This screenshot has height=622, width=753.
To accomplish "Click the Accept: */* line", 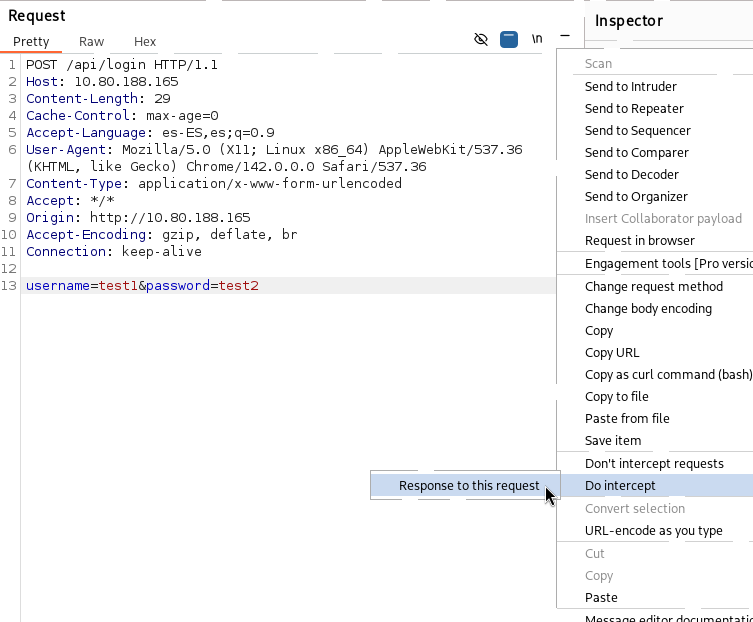I will (x=70, y=201).
